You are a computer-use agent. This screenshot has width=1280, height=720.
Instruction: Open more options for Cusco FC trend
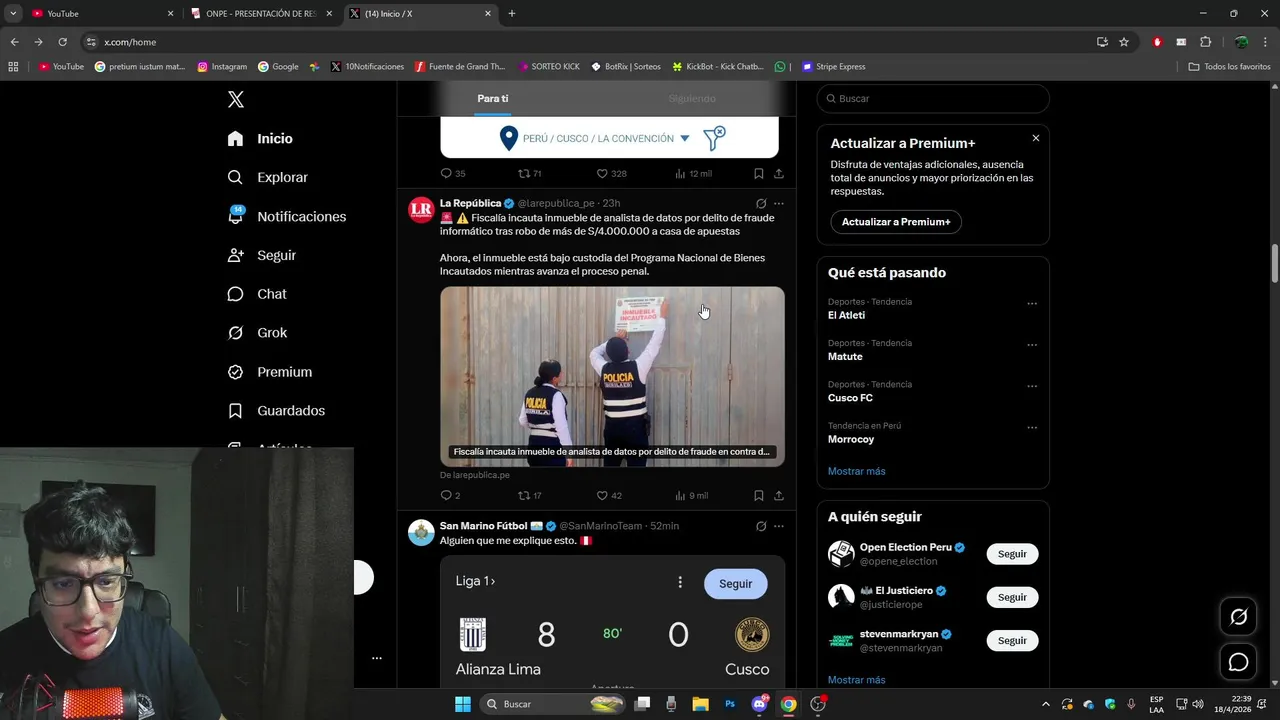(1032, 386)
